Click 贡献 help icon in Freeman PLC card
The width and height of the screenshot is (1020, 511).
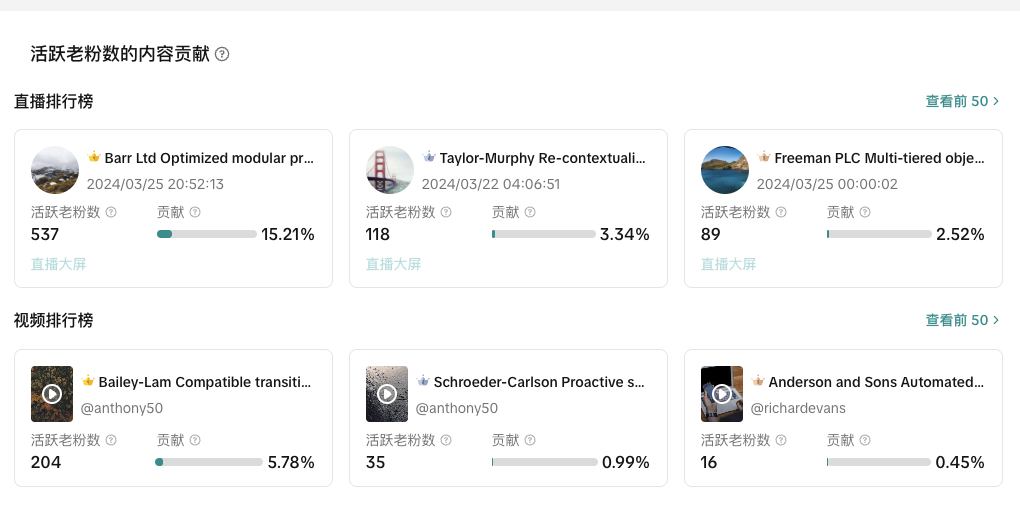click(x=865, y=212)
